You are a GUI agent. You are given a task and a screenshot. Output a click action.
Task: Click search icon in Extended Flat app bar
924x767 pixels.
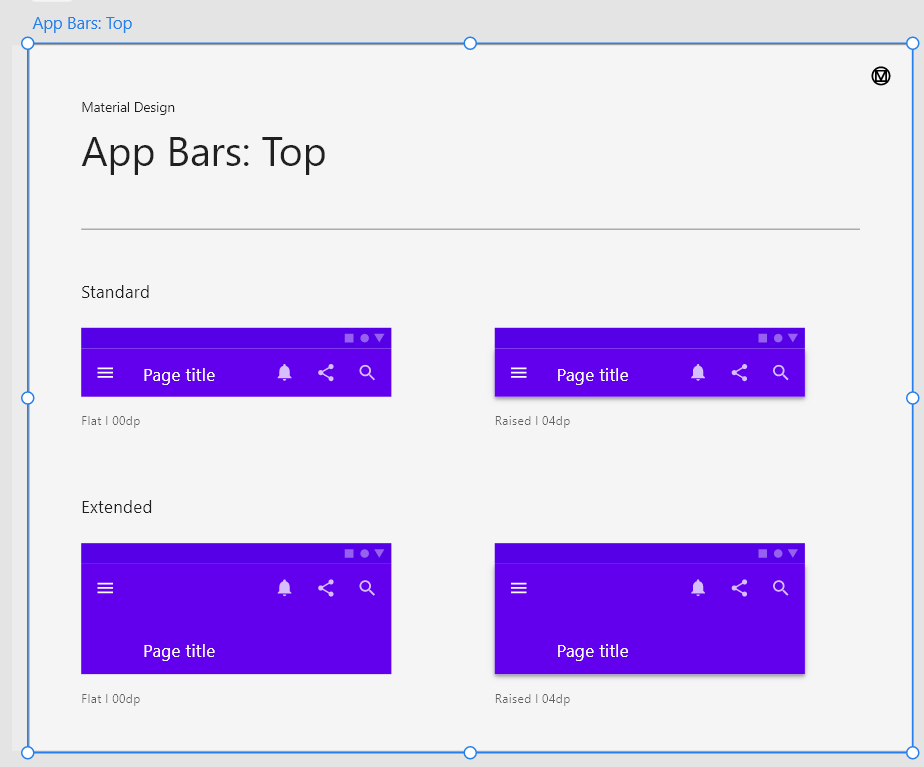point(367,587)
